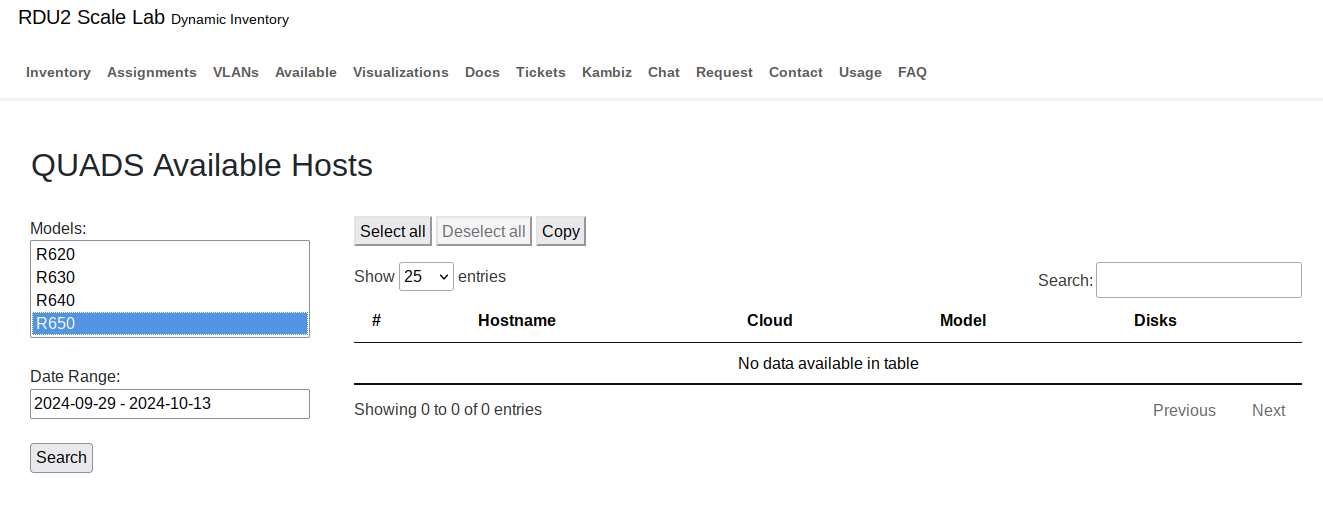Image resolution: width=1323 pixels, height=519 pixels.
Task: Choose R630 from the Models listbox
Action: [x=56, y=277]
